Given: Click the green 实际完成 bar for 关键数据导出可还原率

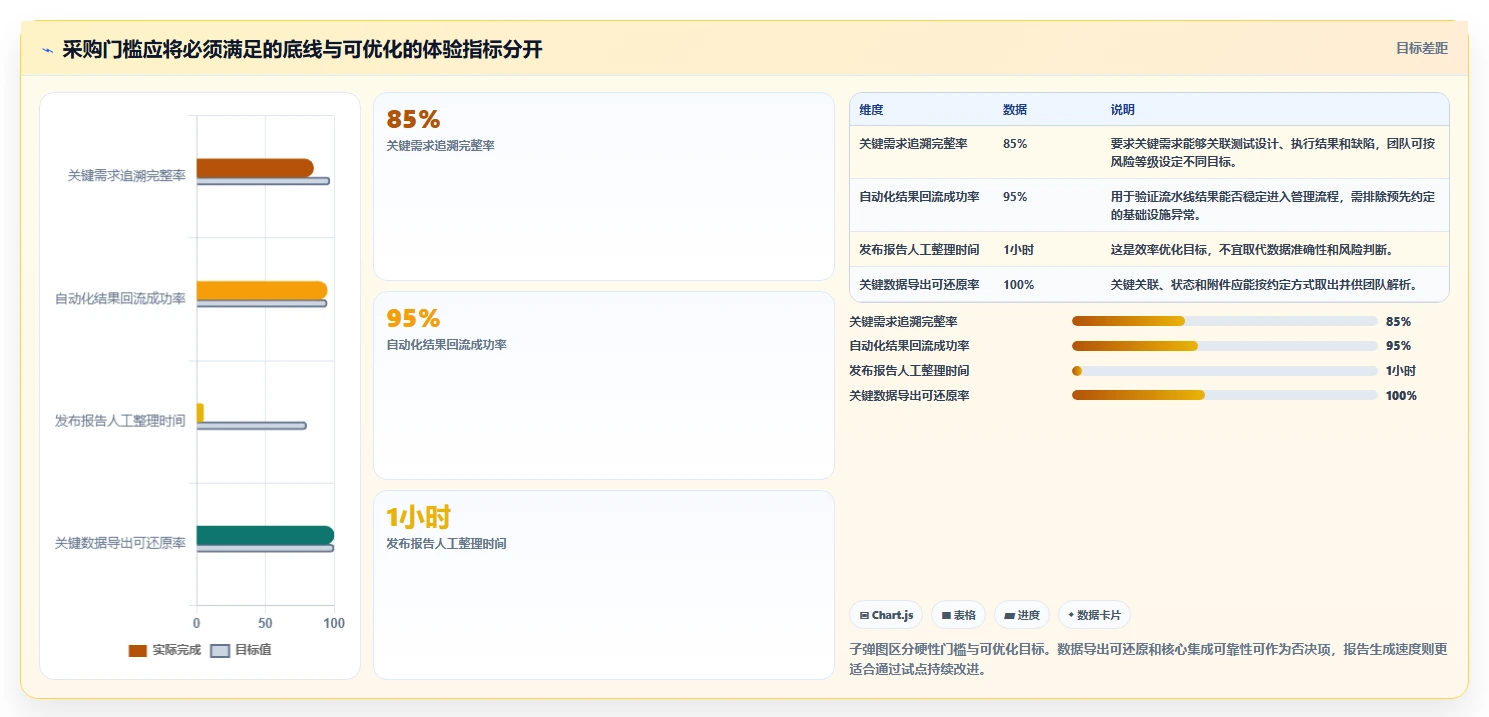Looking at the screenshot, I should [265, 535].
